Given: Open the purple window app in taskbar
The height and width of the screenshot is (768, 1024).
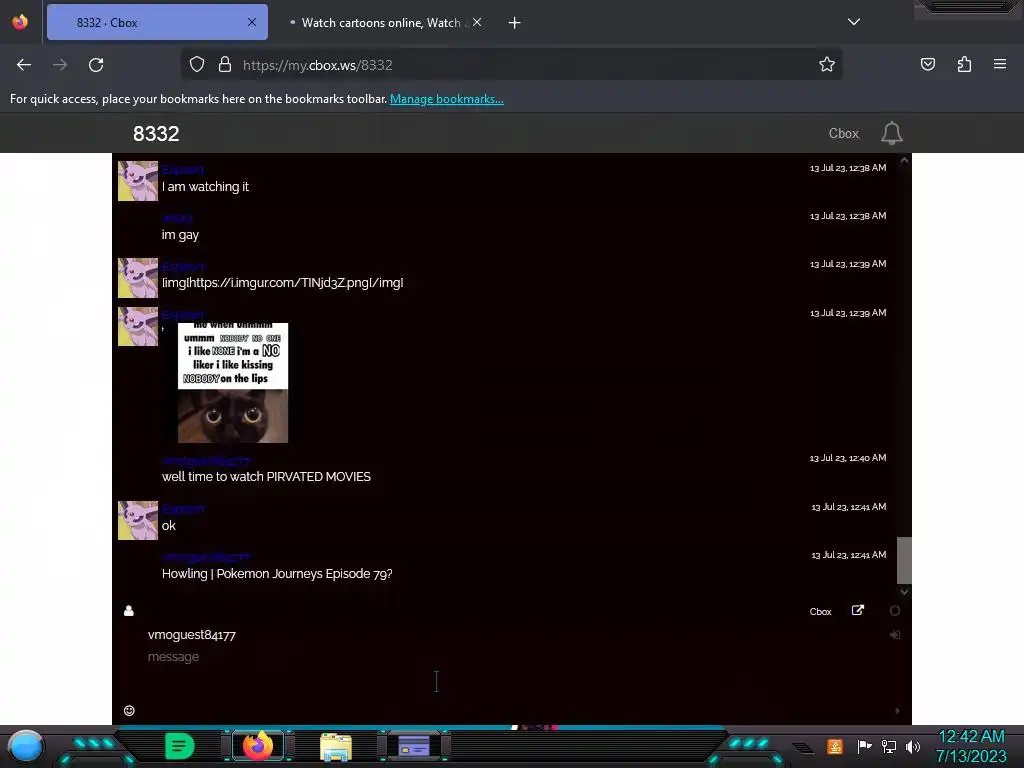Looking at the screenshot, I should click(x=414, y=746).
